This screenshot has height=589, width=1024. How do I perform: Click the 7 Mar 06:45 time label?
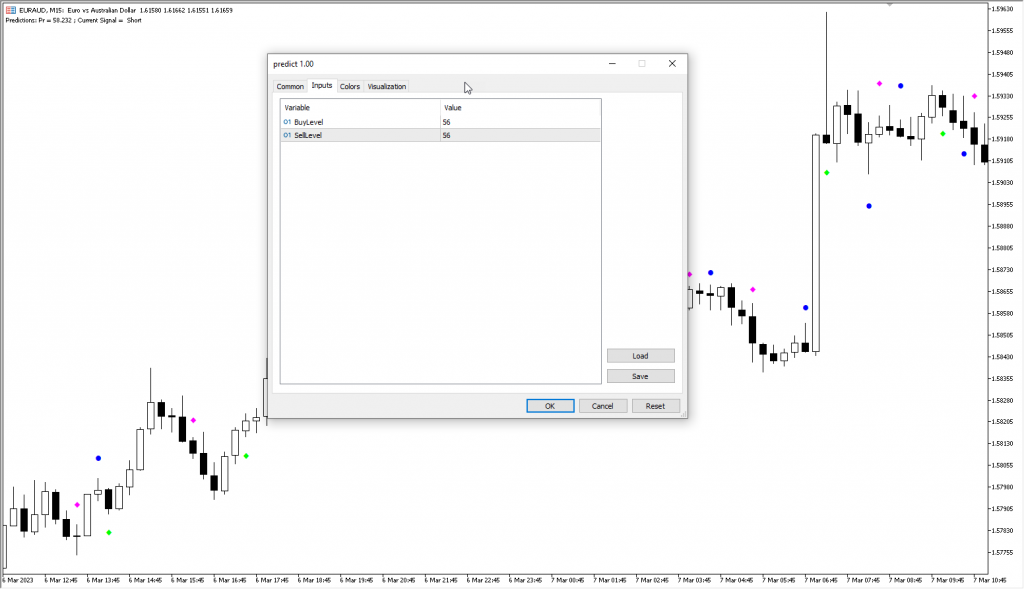click(x=821, y=580)
